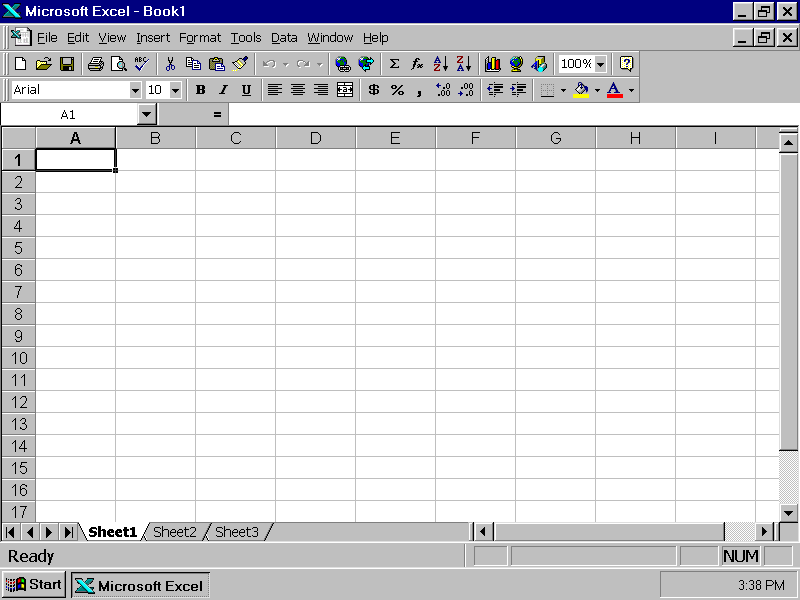The height and width of the screenshot is (600, 800).
Task: Click Microsoft Excel on the taskbar
Action: click(x=139, y=584)
